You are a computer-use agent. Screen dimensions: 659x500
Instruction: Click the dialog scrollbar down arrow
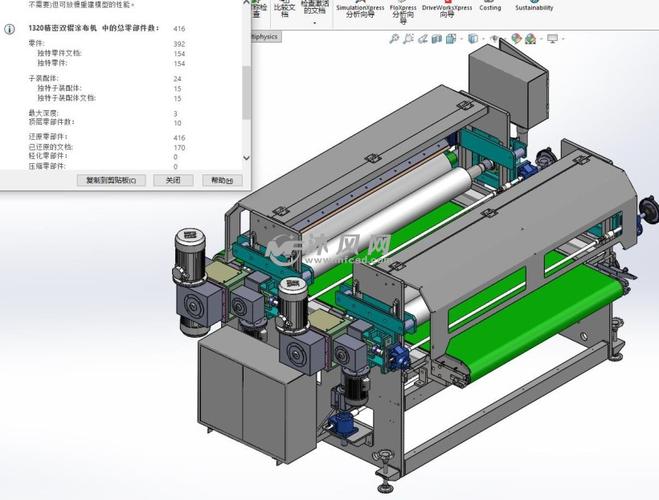(x=246, y=157)
